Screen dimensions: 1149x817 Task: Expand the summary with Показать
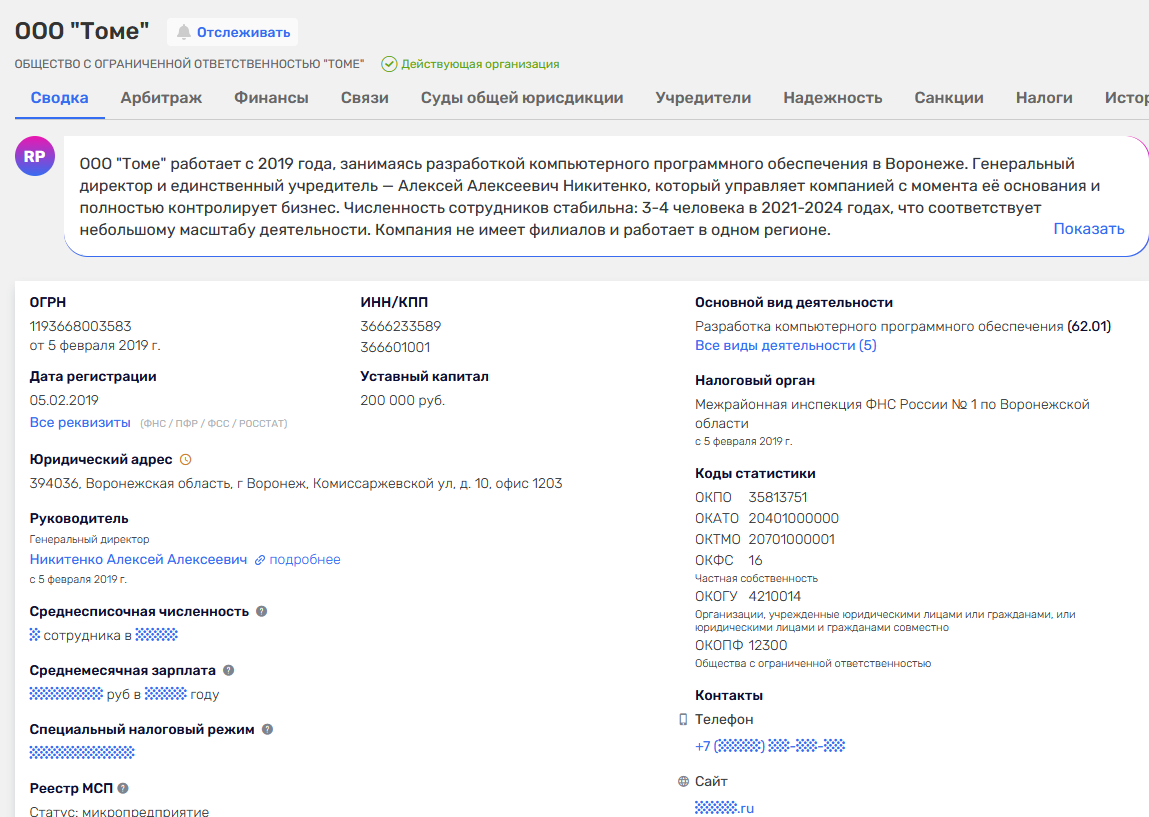[x=1088, y=229]
